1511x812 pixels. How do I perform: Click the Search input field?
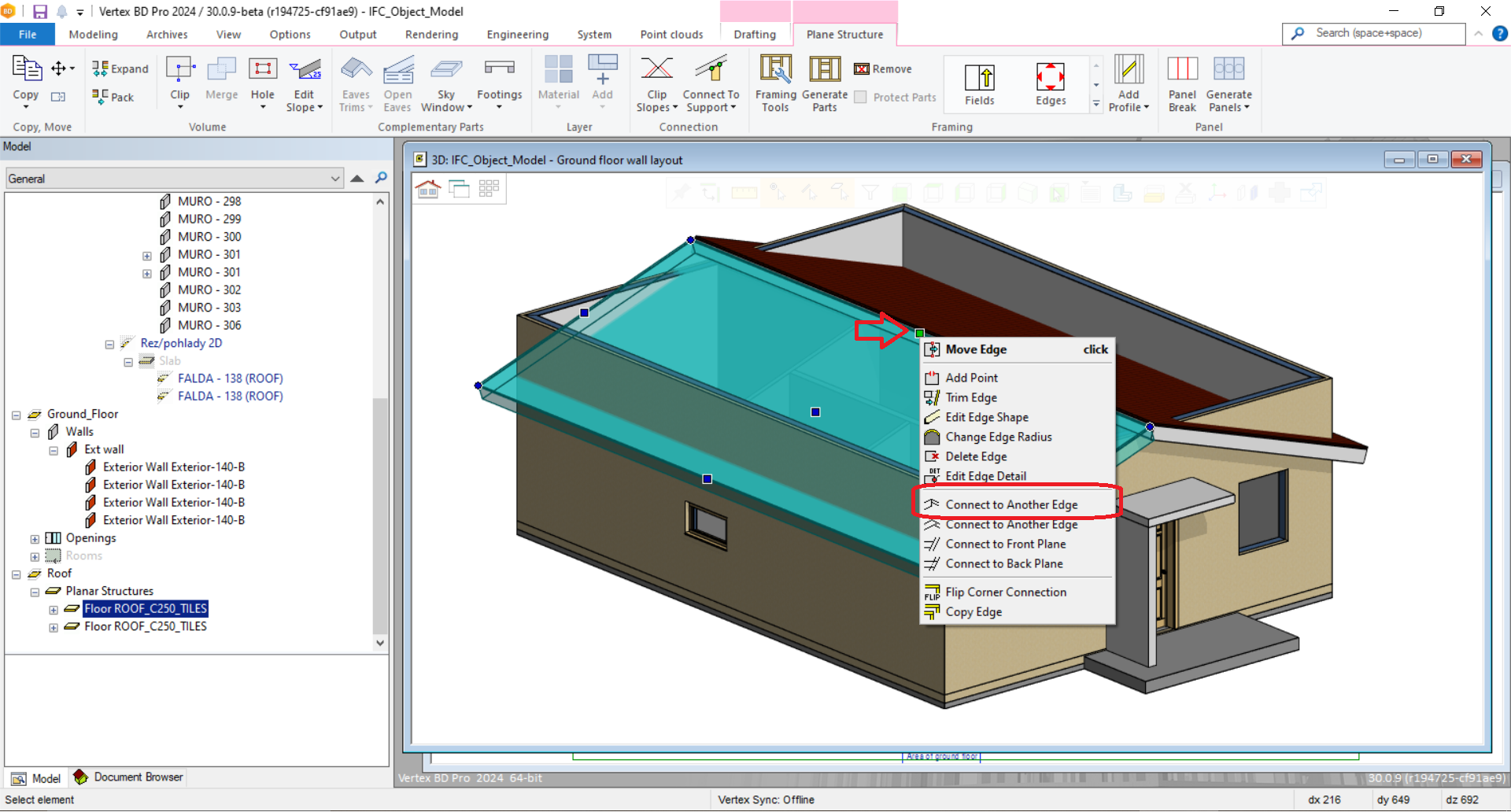1384,33
